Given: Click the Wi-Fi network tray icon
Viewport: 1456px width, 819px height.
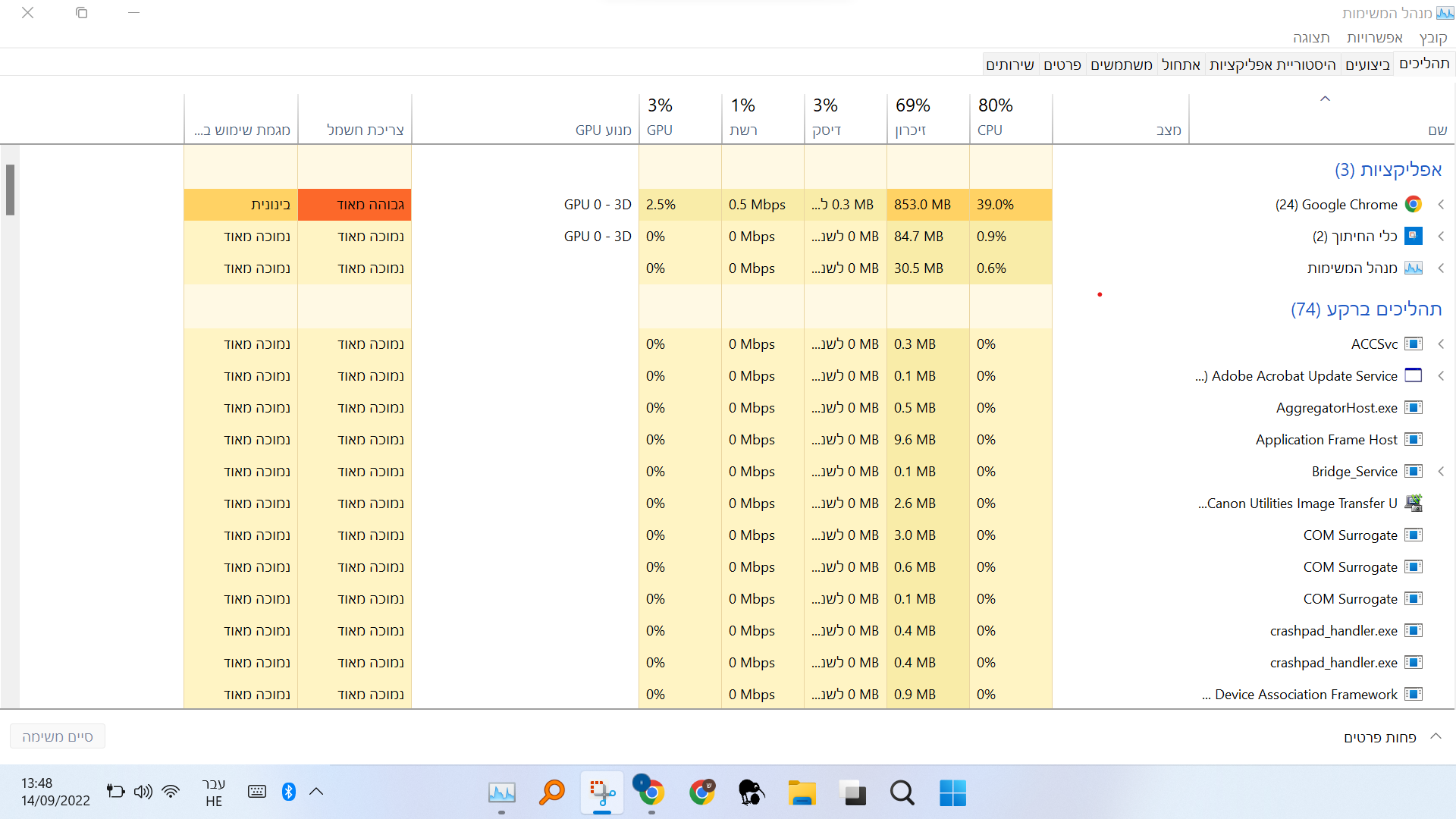Looking at the screenshot, I should click(171, 792).
